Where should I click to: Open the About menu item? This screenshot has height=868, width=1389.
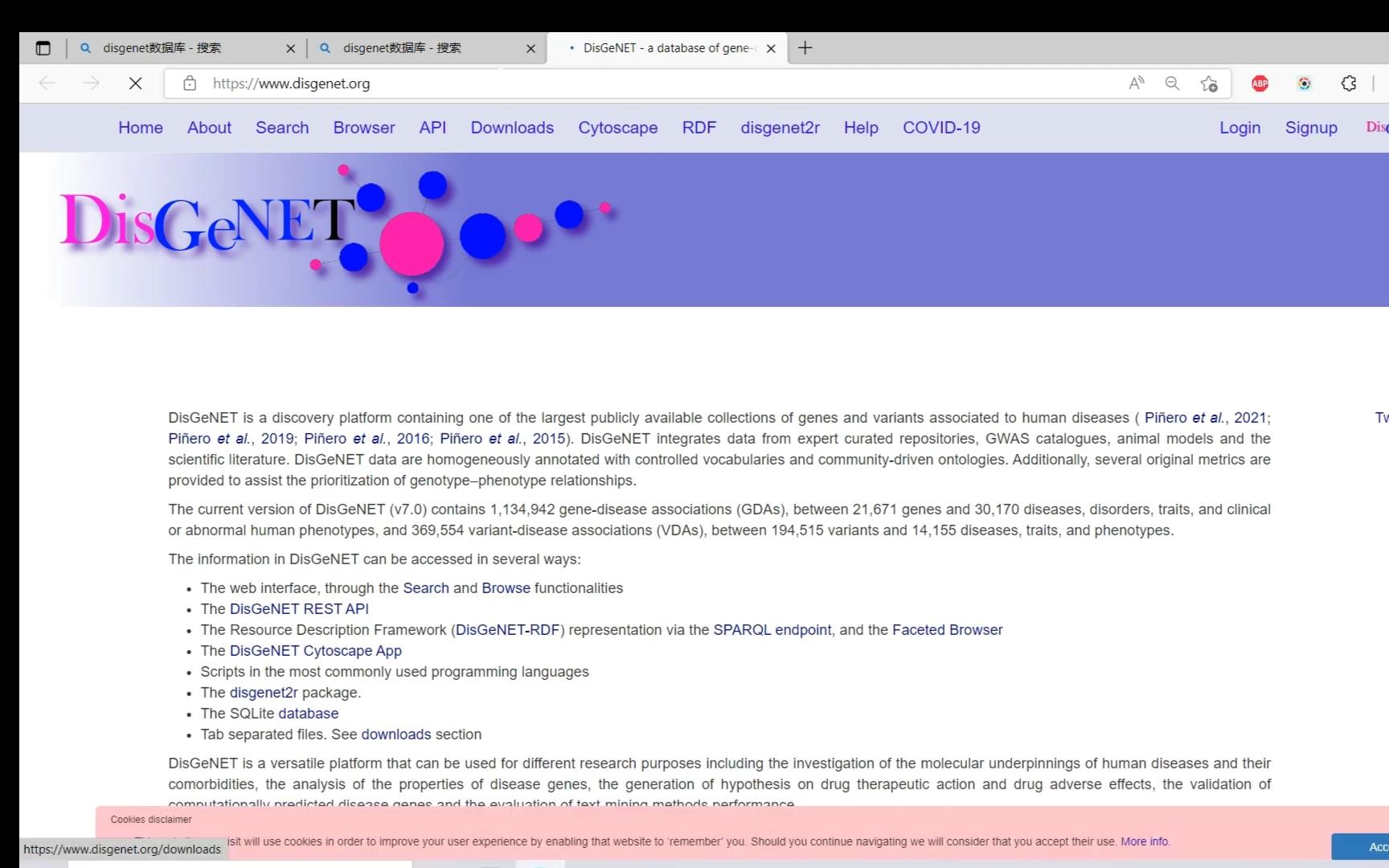point(209,128)
